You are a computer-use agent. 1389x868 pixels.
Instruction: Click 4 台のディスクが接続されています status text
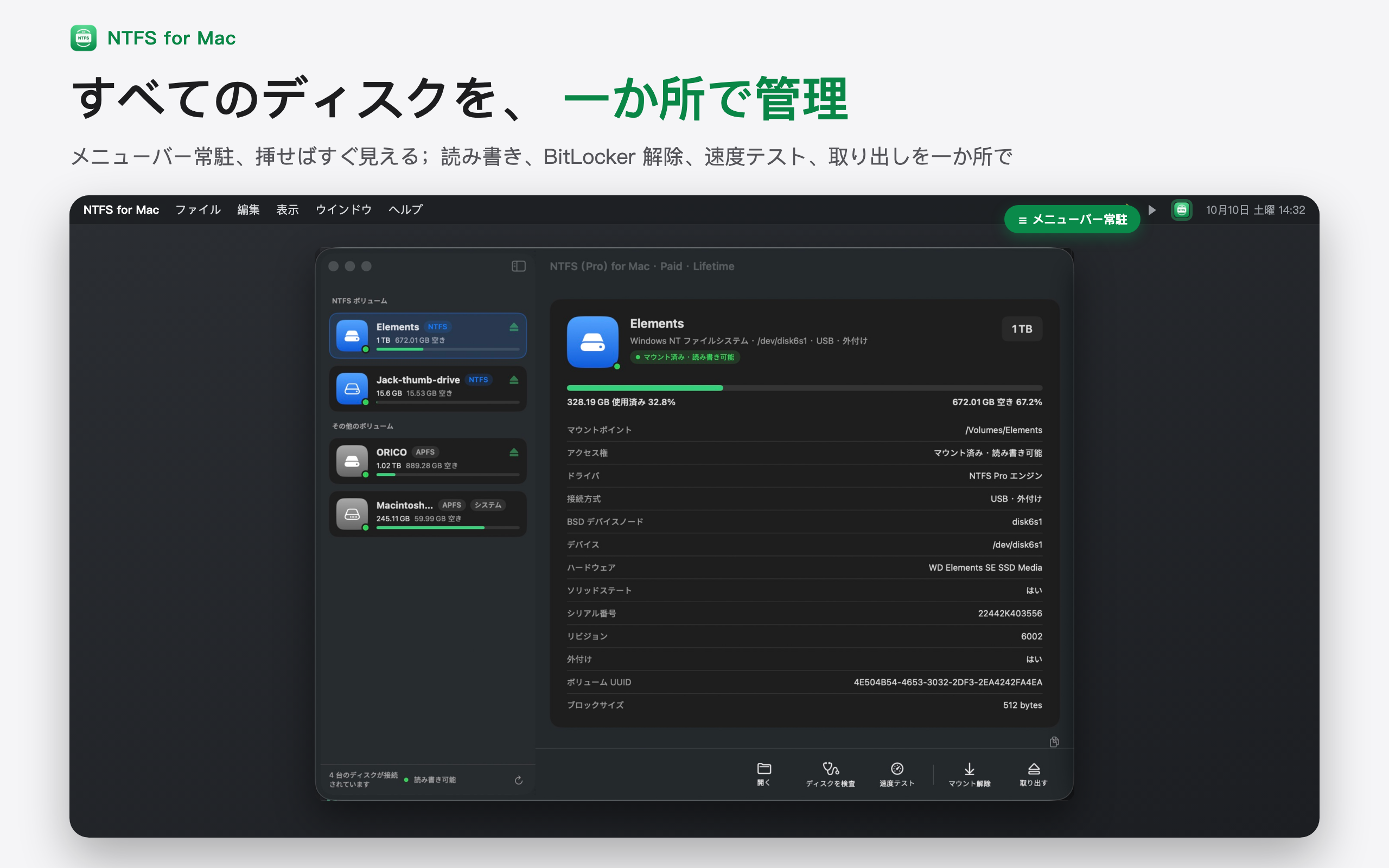coord(364,780)
